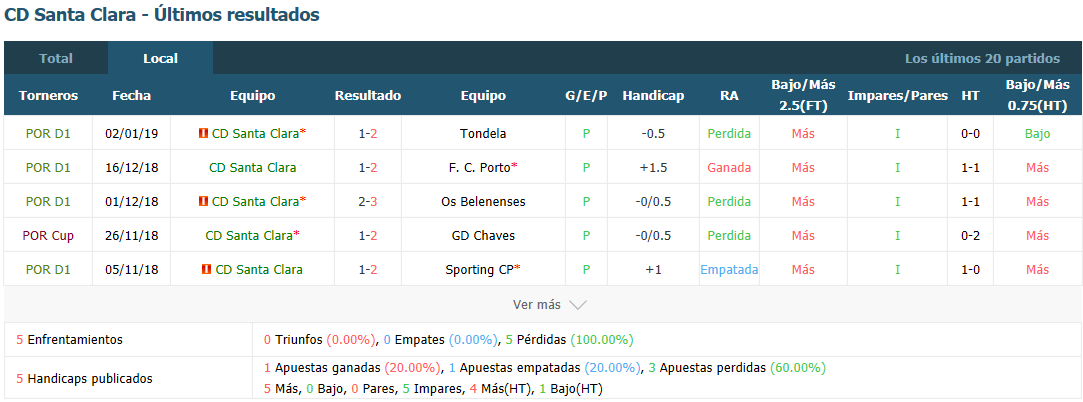Click the chevron beside Ver más
Viewport: 1083px width, 402px height.
click(x=578, y=305)
